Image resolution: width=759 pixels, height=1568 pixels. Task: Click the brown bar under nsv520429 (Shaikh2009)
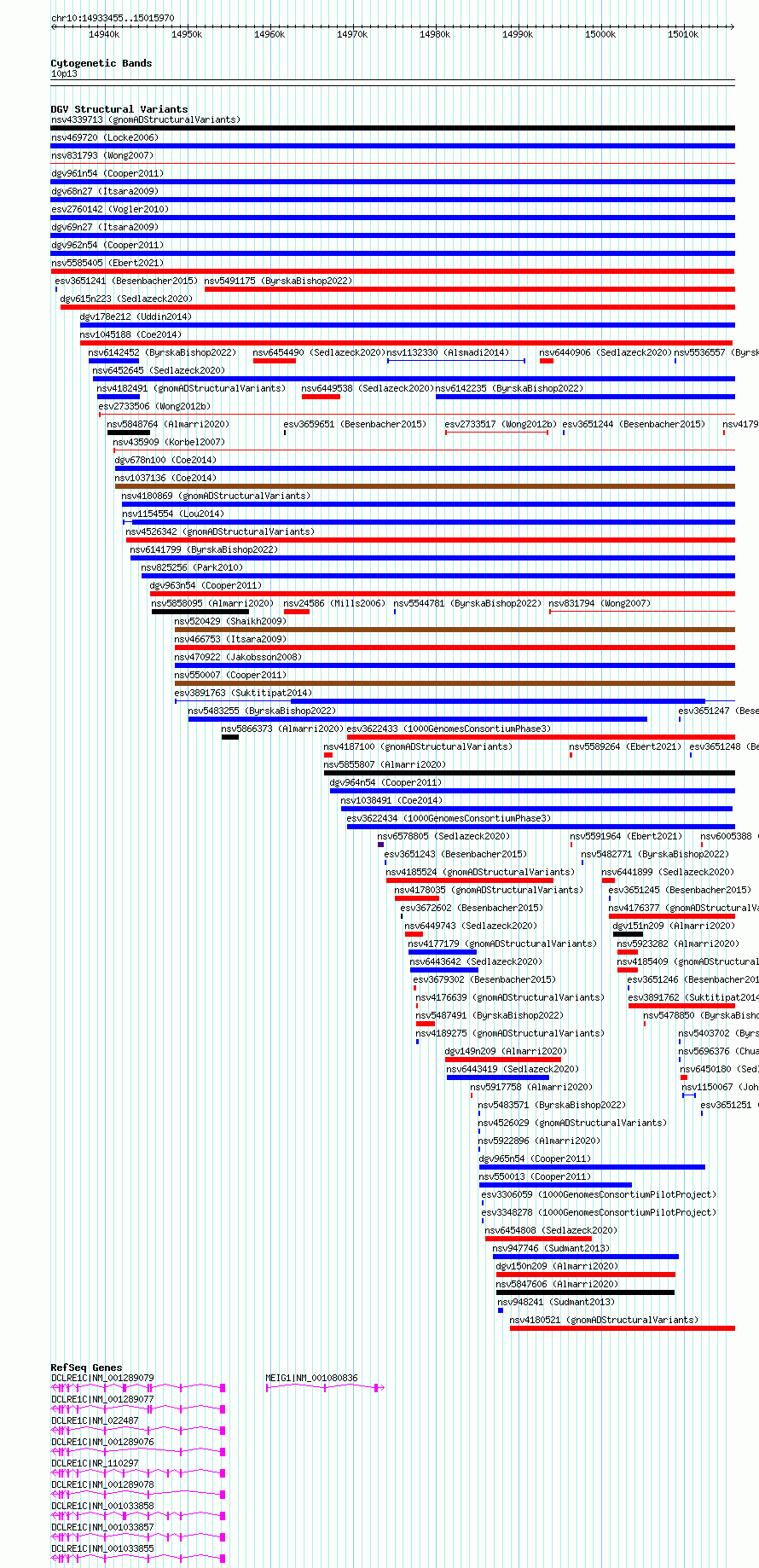tap(455, 630)
